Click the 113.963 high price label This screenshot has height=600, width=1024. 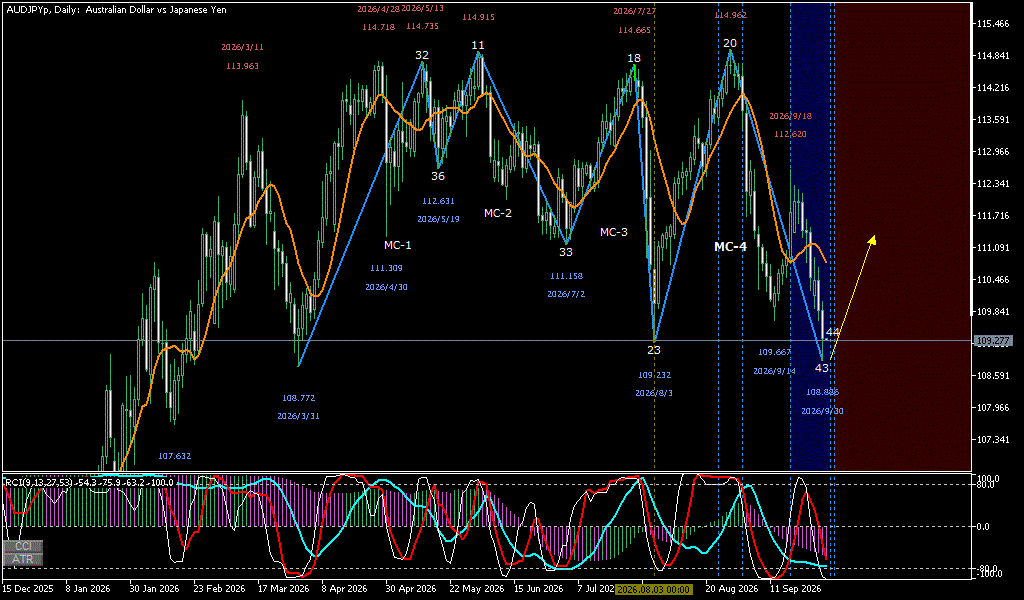pyautogui.click(x=242, y=66)
